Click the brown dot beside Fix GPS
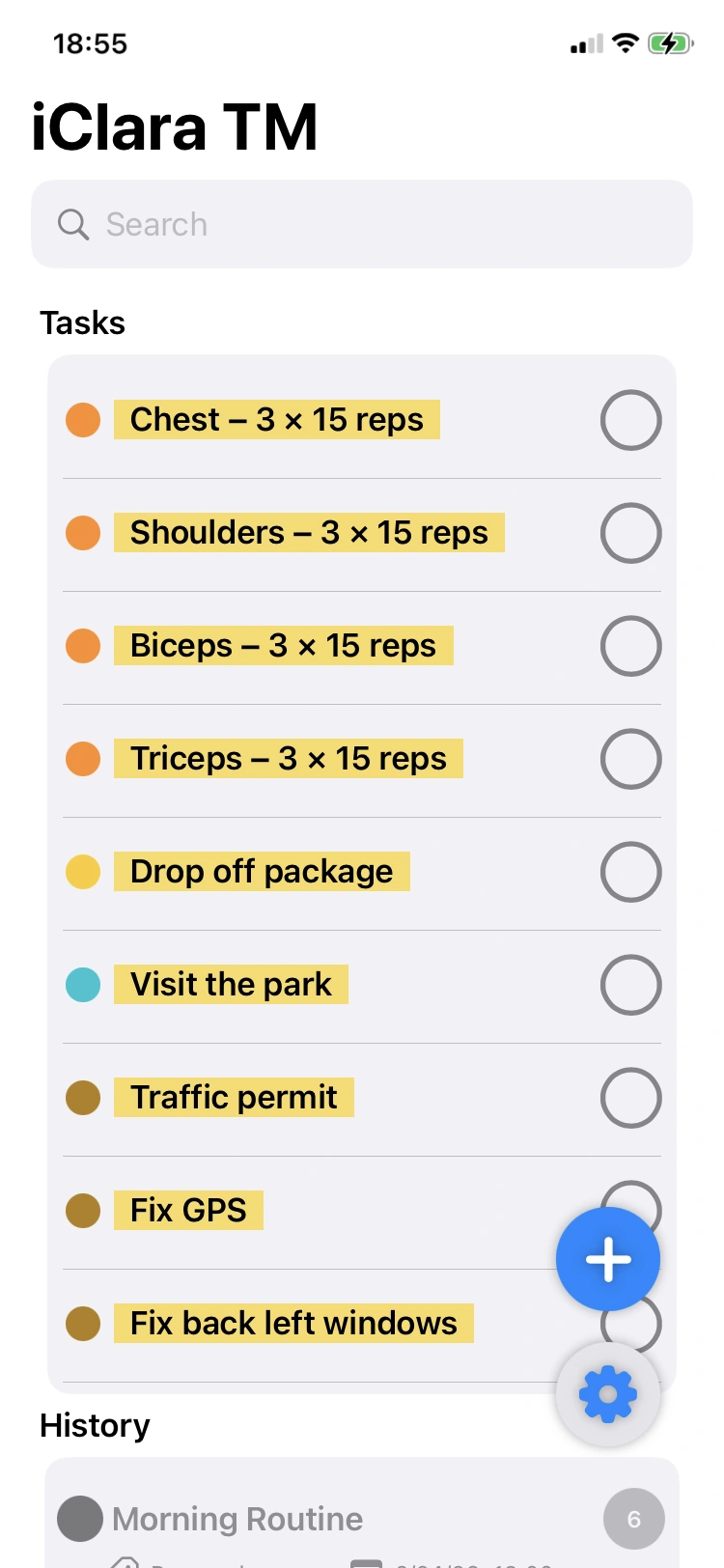 [83, 1210]
